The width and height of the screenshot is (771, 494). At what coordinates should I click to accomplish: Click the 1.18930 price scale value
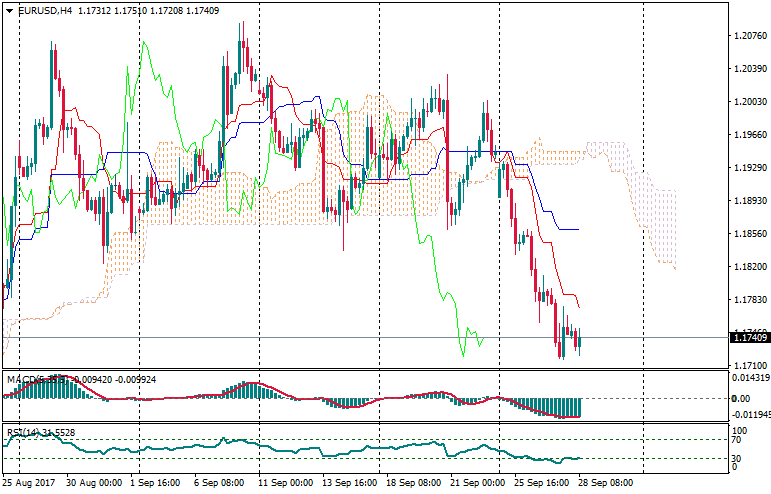click(750, 201)
